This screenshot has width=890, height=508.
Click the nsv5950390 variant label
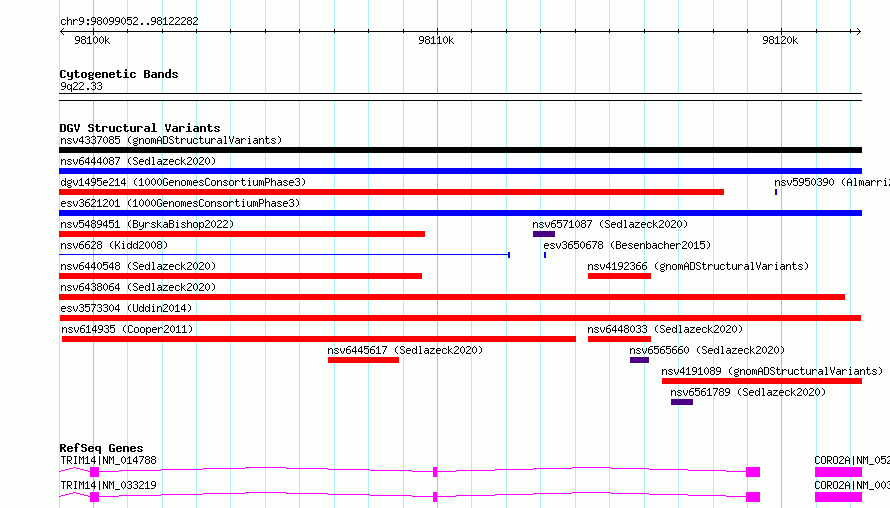pos(832,182)
